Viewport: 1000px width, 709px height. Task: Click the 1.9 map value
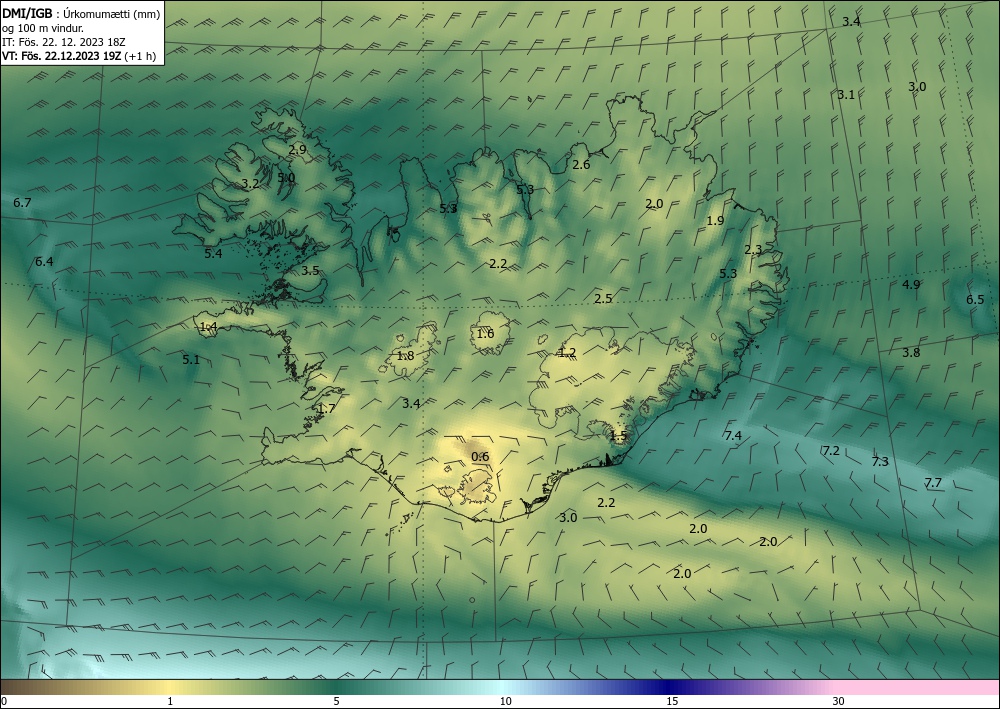tap(716, 221)
